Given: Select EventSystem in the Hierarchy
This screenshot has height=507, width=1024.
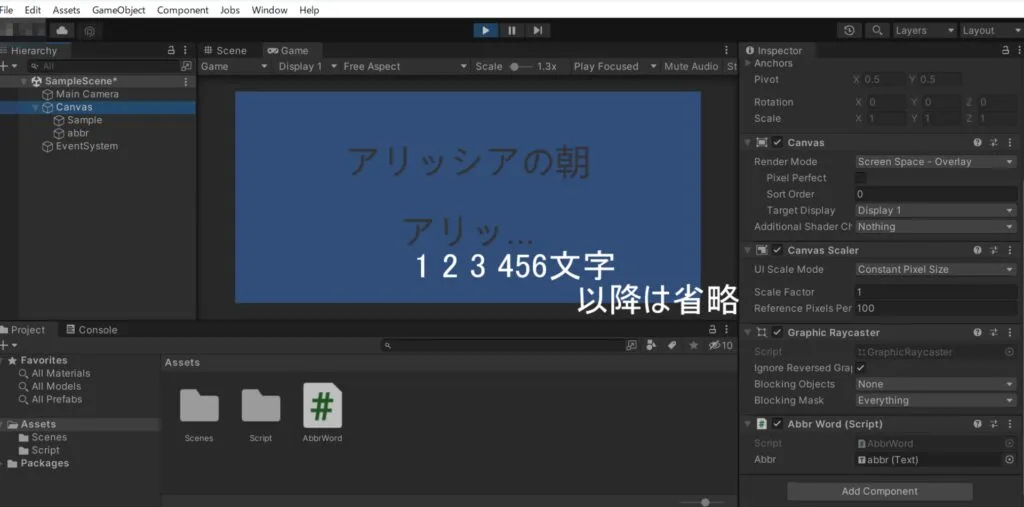Looking at the screenshot, I should (87, 146).
